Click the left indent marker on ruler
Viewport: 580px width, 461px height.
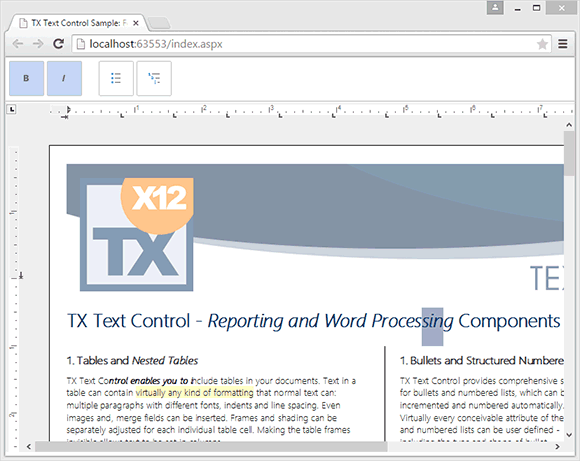(x=64, y=117)
